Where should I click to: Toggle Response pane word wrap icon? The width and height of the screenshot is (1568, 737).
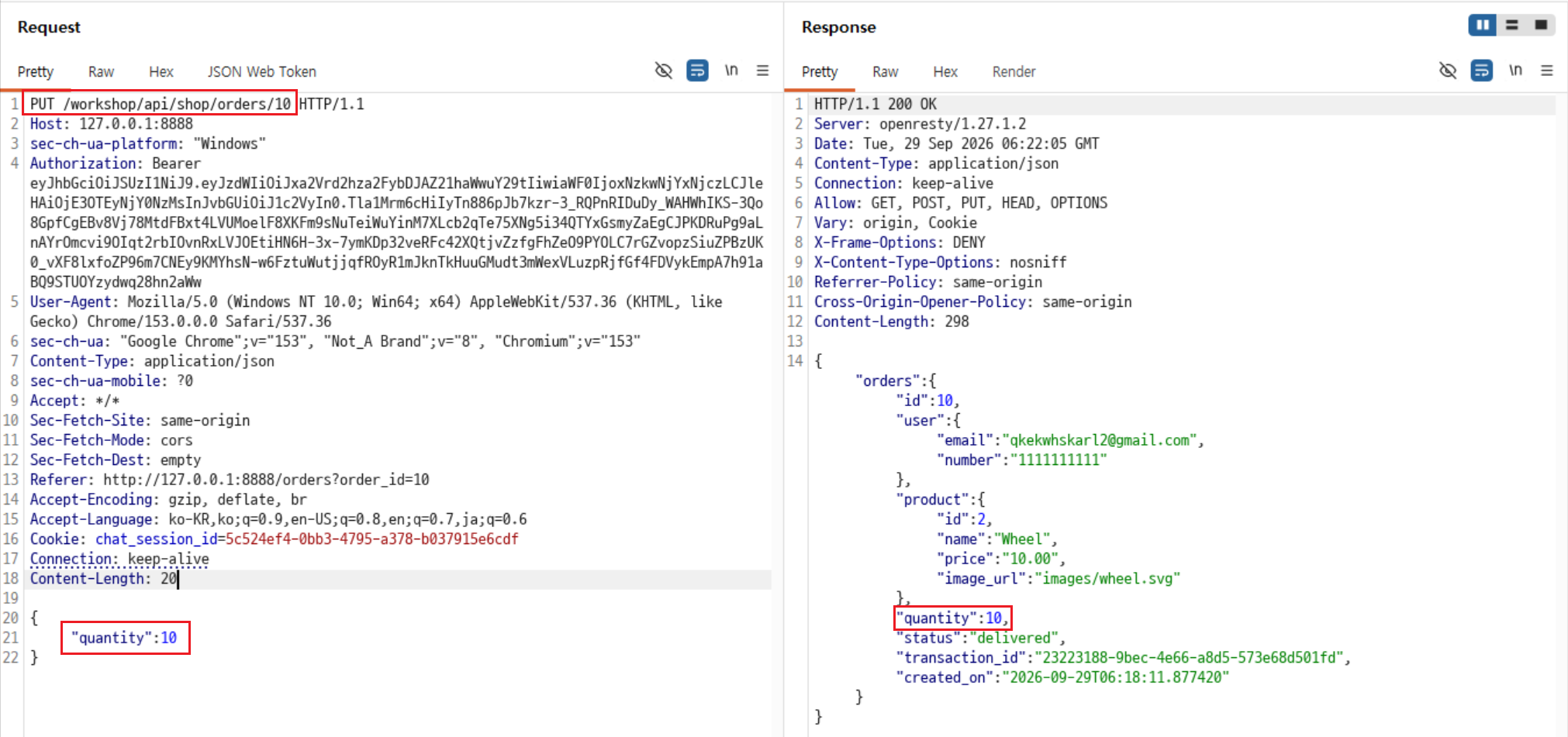[x=1481, y=71]
